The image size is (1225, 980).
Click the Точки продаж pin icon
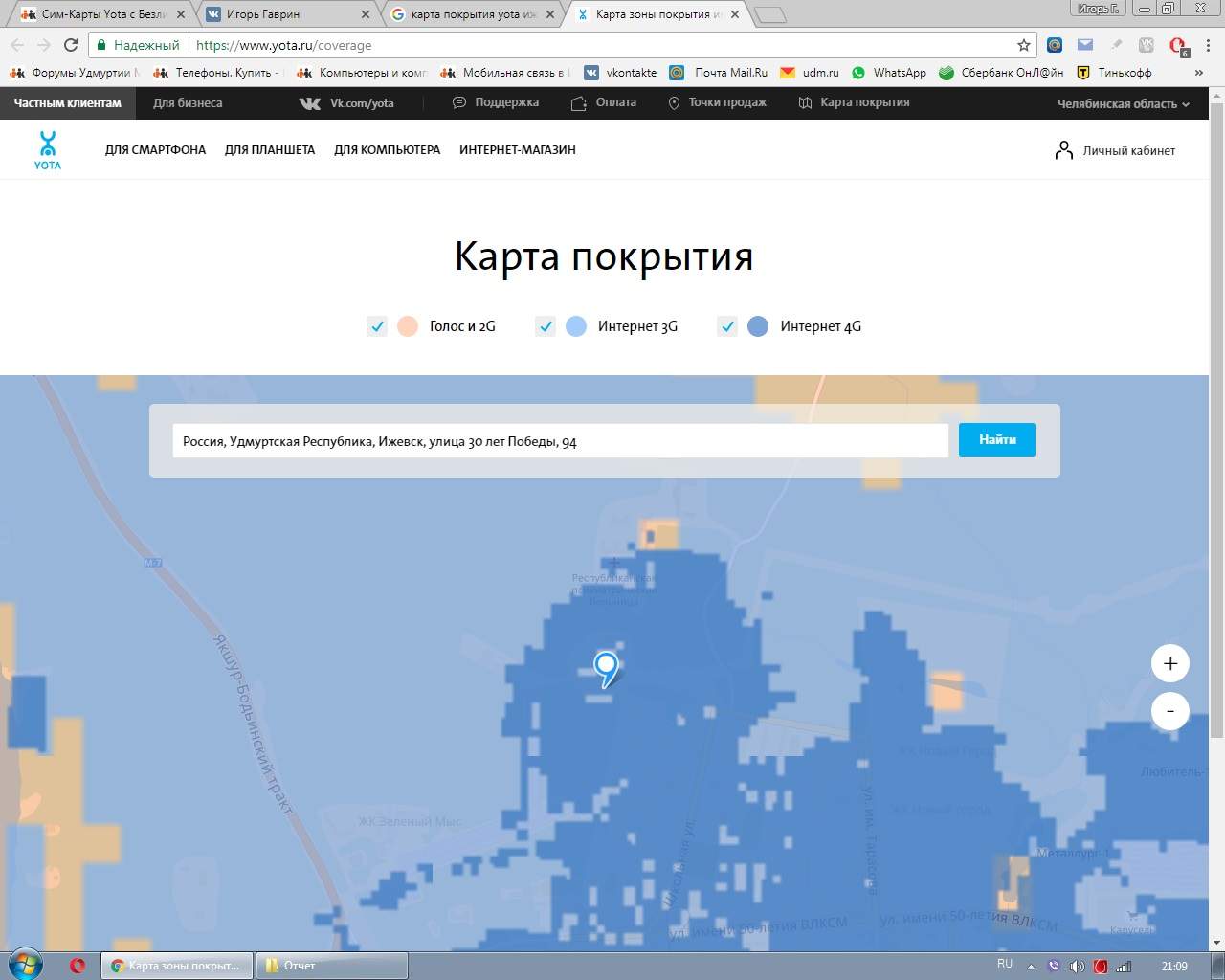click(x=674, y=102)
